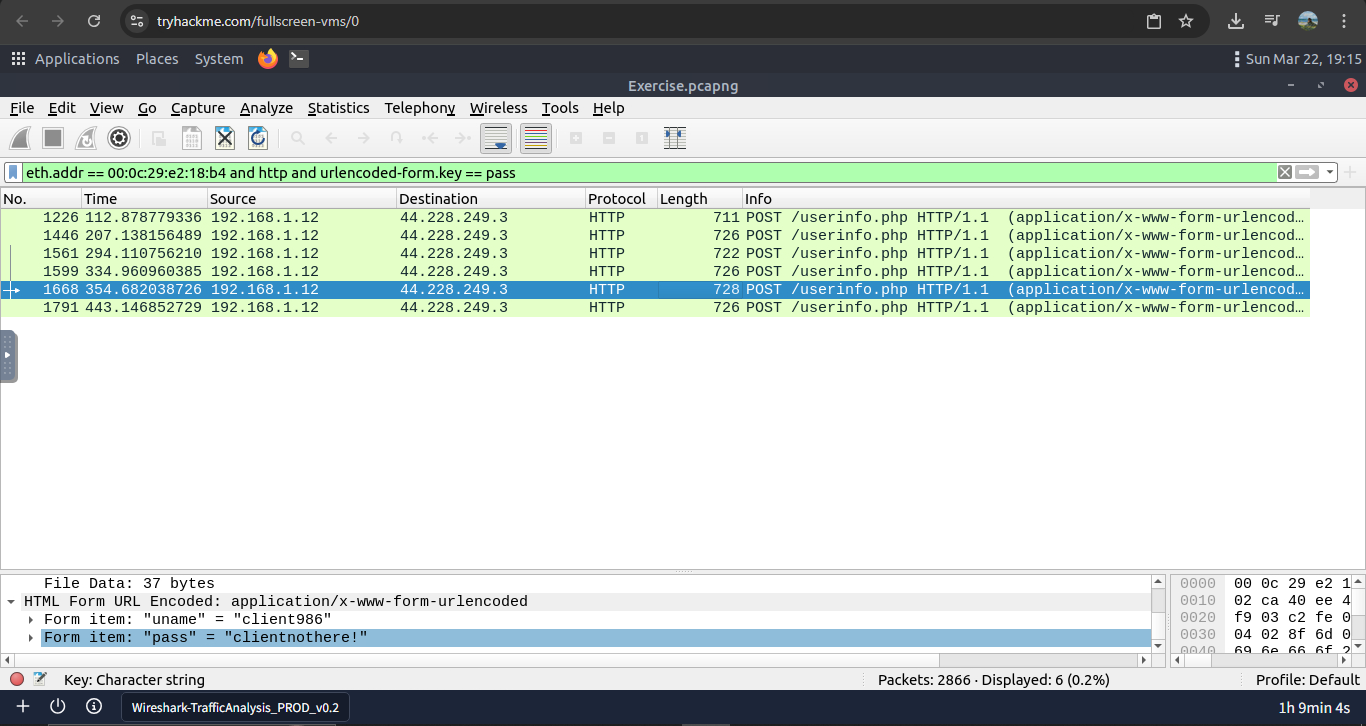Open the View menu
Screen dimensions: 1366x726
pos(107,108)
